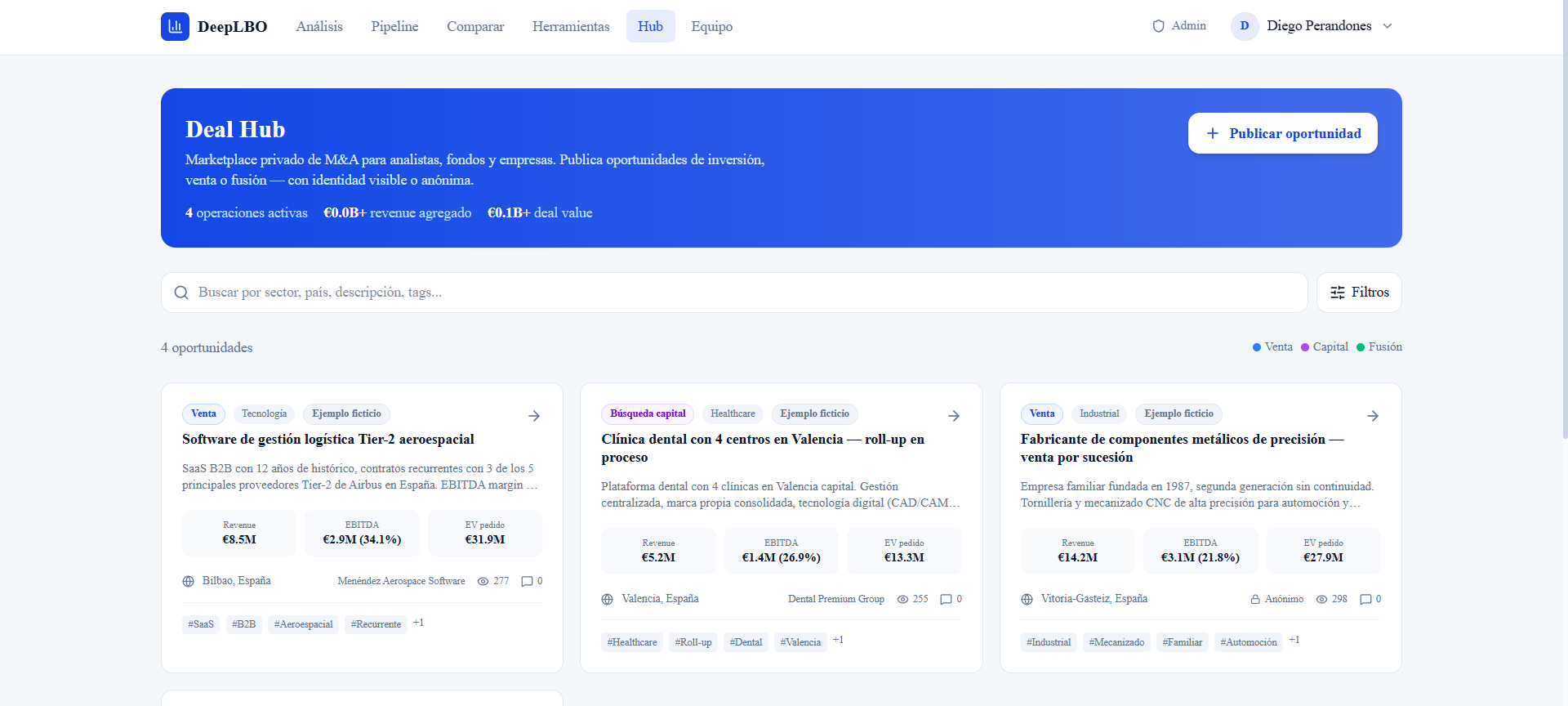Click the blue Venta legend dot

(x=1257, y=347)
